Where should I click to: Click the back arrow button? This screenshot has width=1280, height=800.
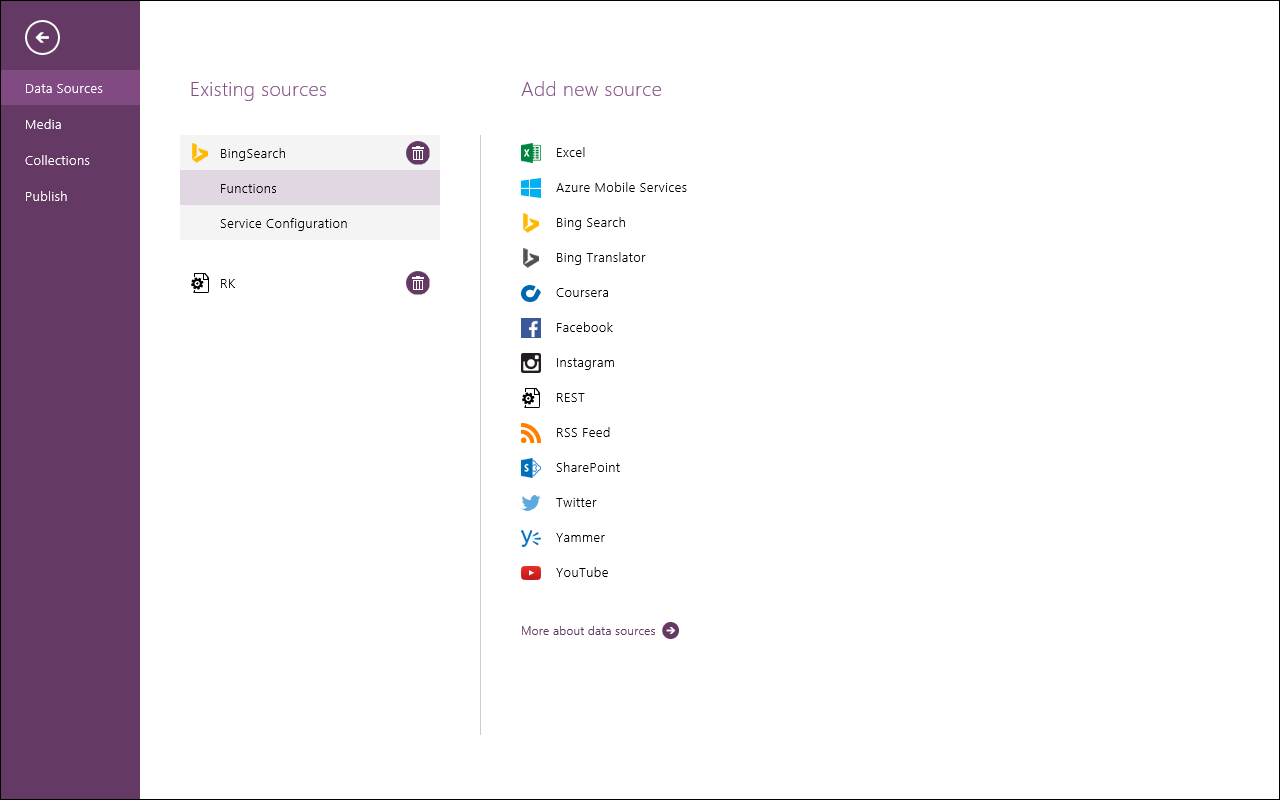pos(43,38)
